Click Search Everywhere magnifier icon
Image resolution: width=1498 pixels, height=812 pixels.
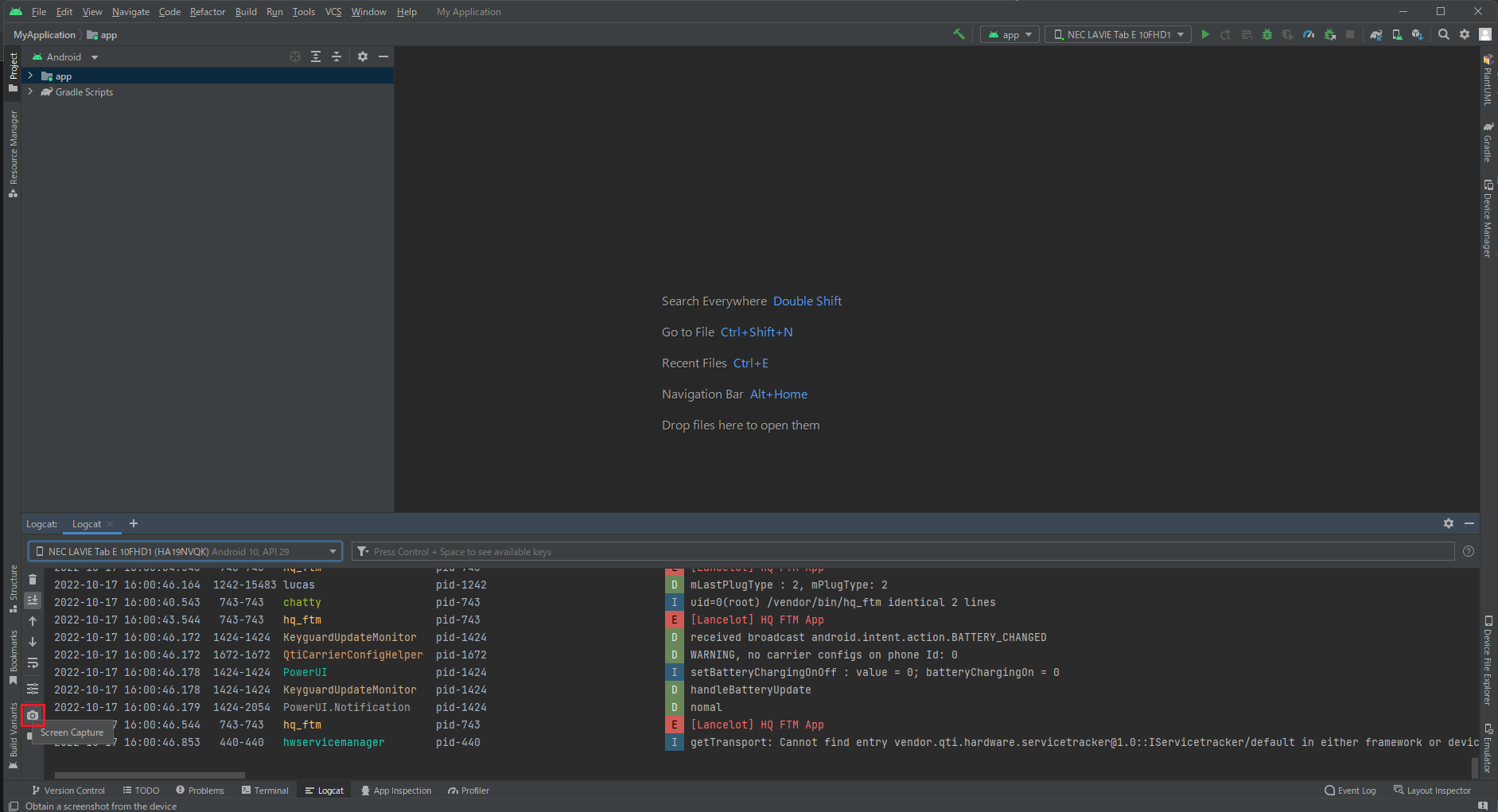click(x=1444, y=34)
